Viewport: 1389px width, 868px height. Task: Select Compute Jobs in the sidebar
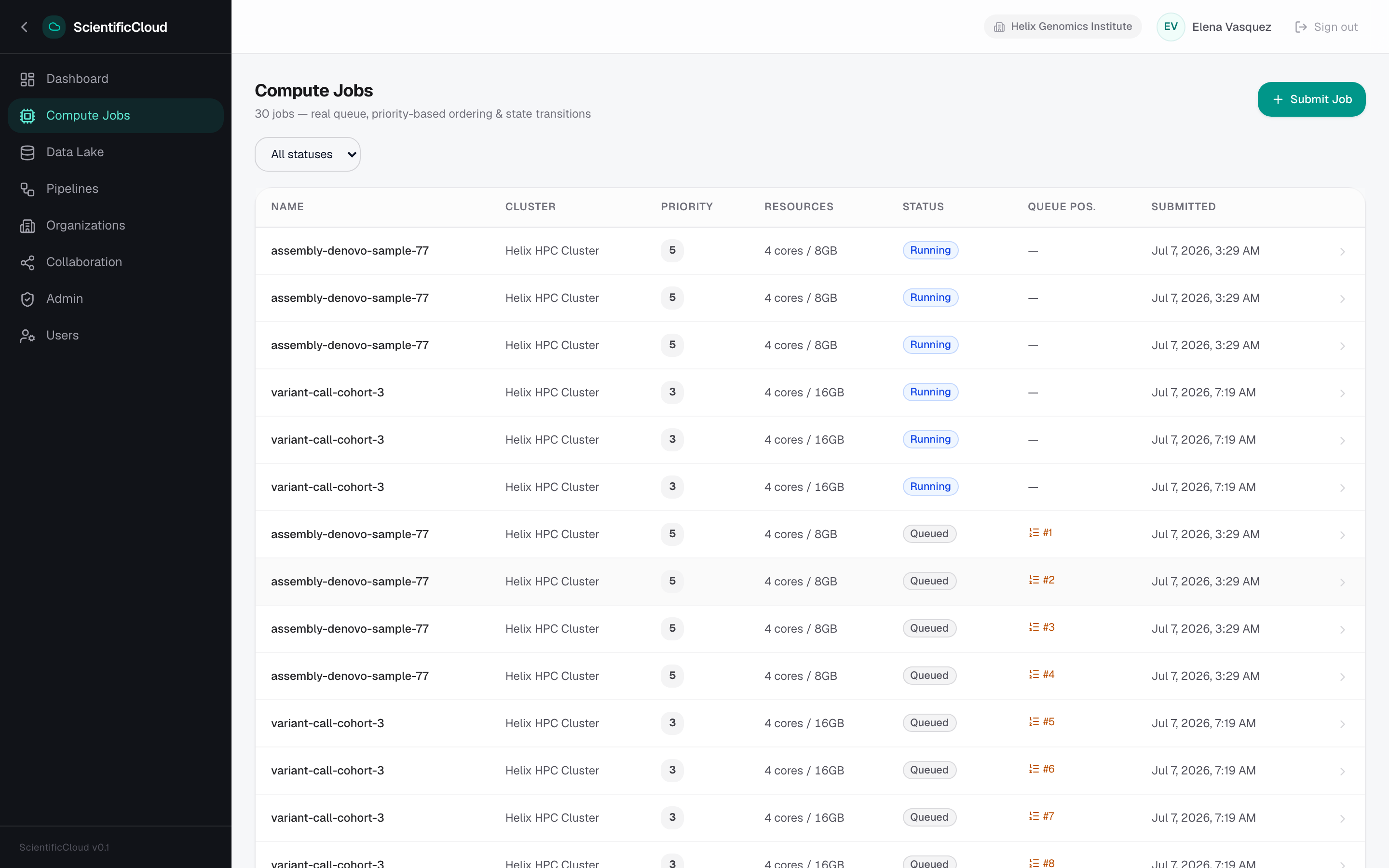coord(115,115)
